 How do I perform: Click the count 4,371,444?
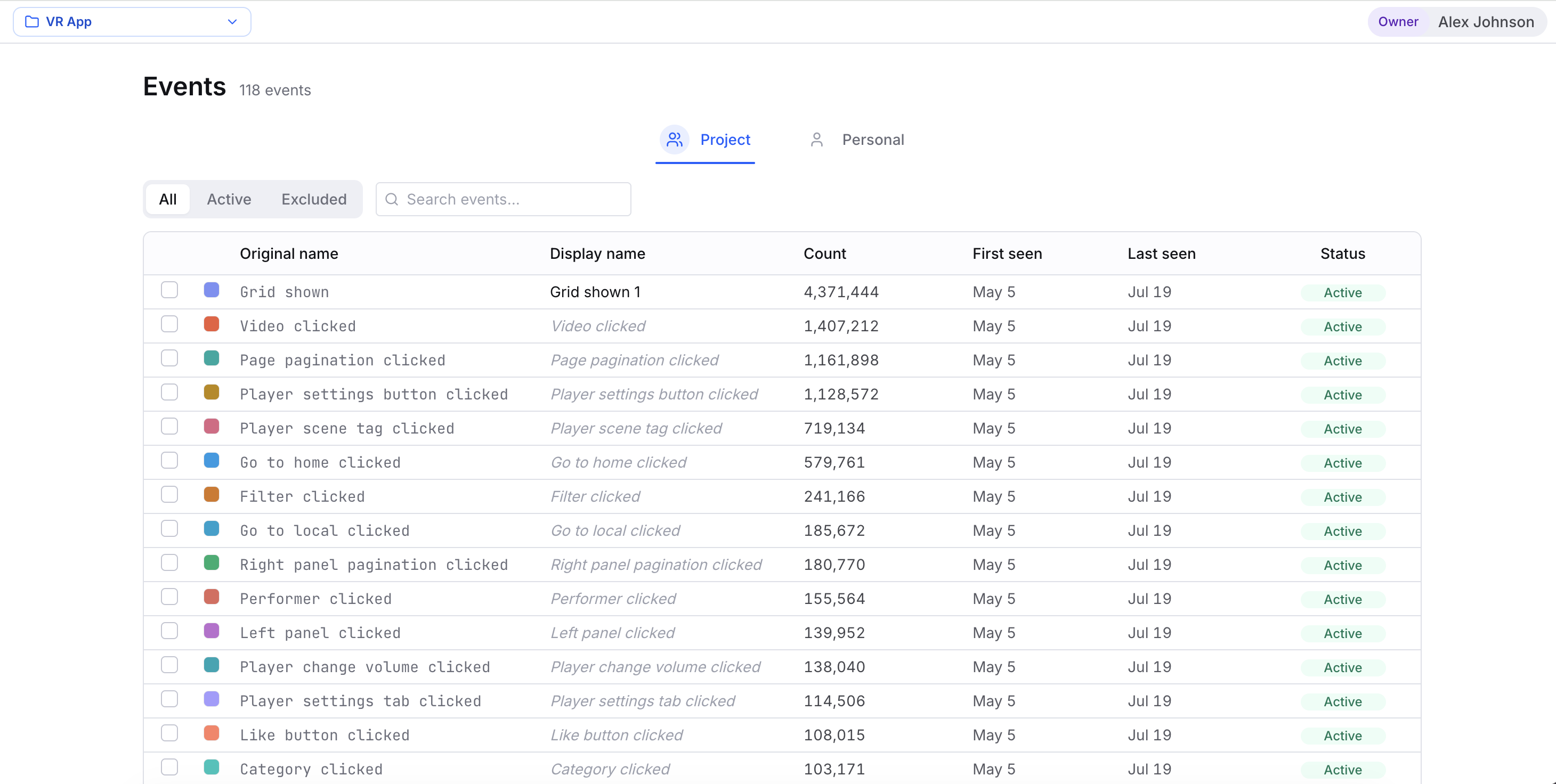841,292
